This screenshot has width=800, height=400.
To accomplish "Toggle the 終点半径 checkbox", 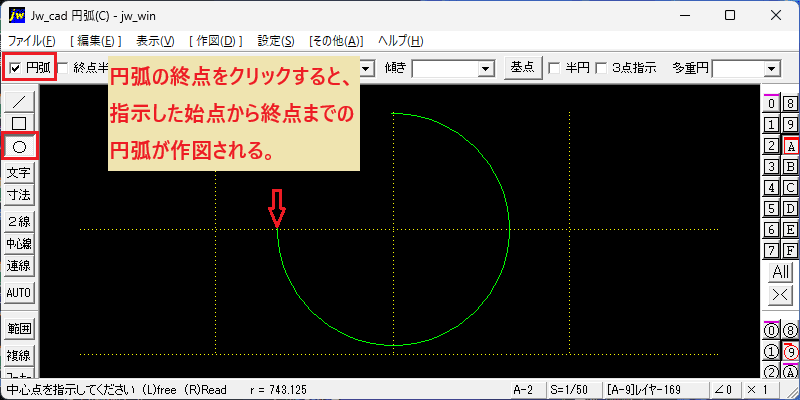I will [63, 68].
